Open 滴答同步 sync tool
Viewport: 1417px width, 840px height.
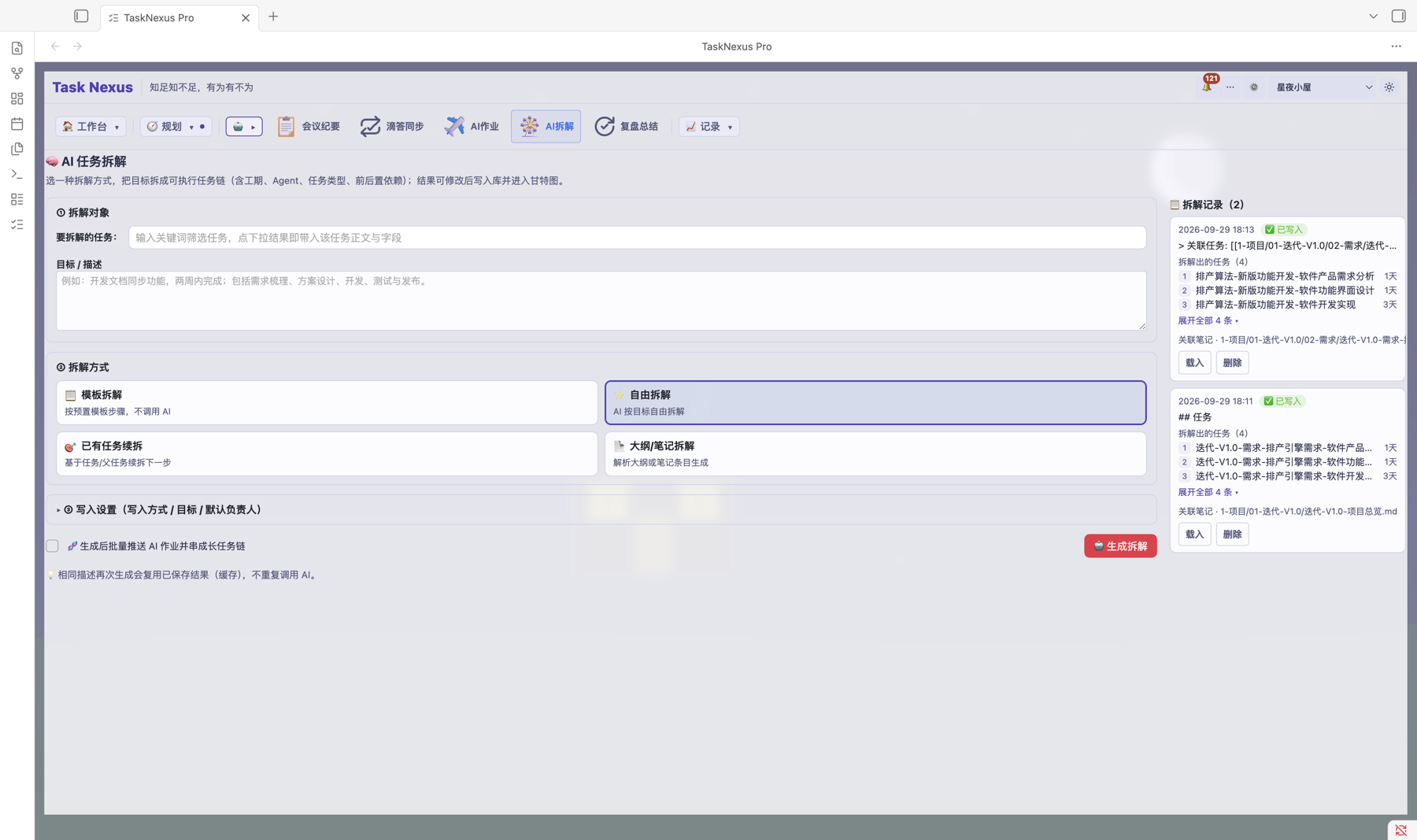(x=392, y=126)
